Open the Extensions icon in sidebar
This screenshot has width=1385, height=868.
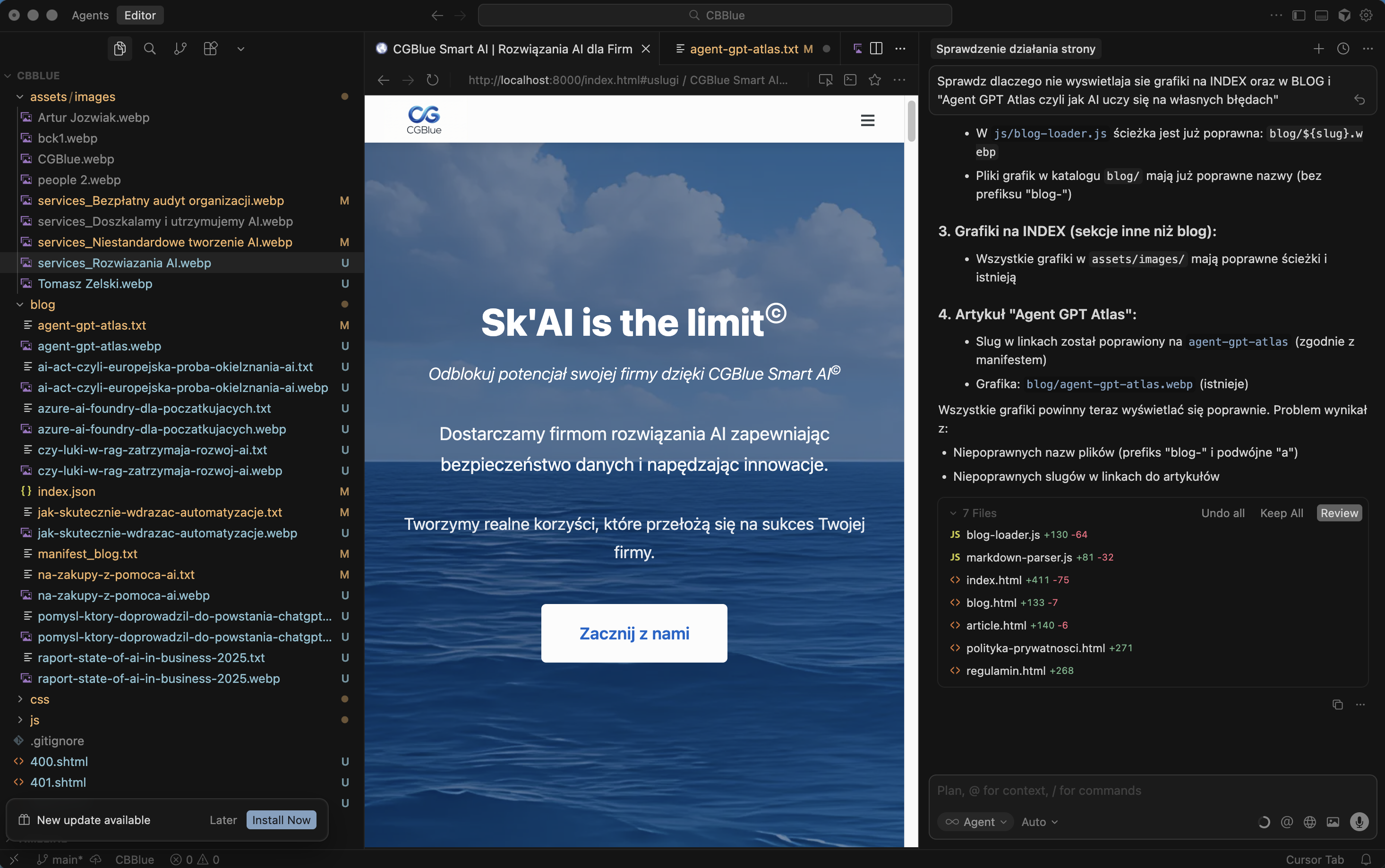[211, 49]
